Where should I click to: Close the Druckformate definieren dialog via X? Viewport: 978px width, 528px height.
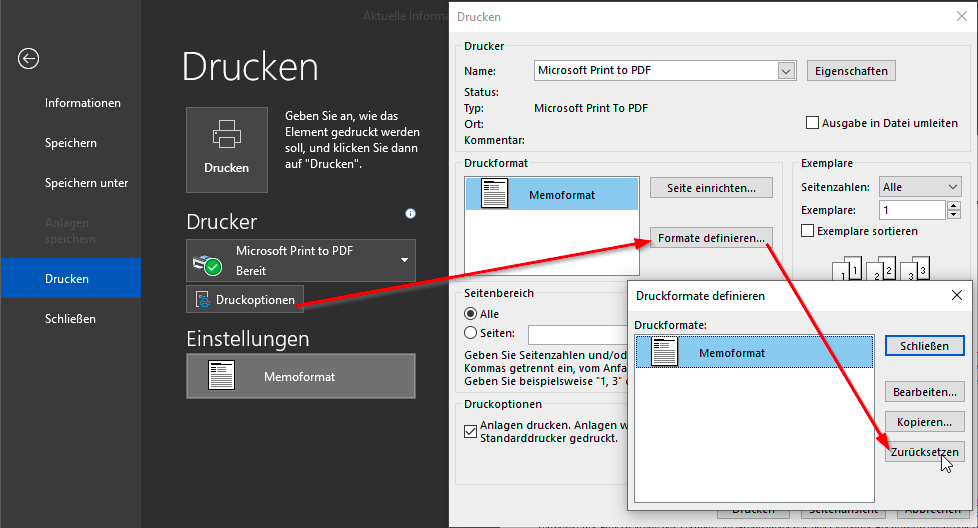click(955, 295)
